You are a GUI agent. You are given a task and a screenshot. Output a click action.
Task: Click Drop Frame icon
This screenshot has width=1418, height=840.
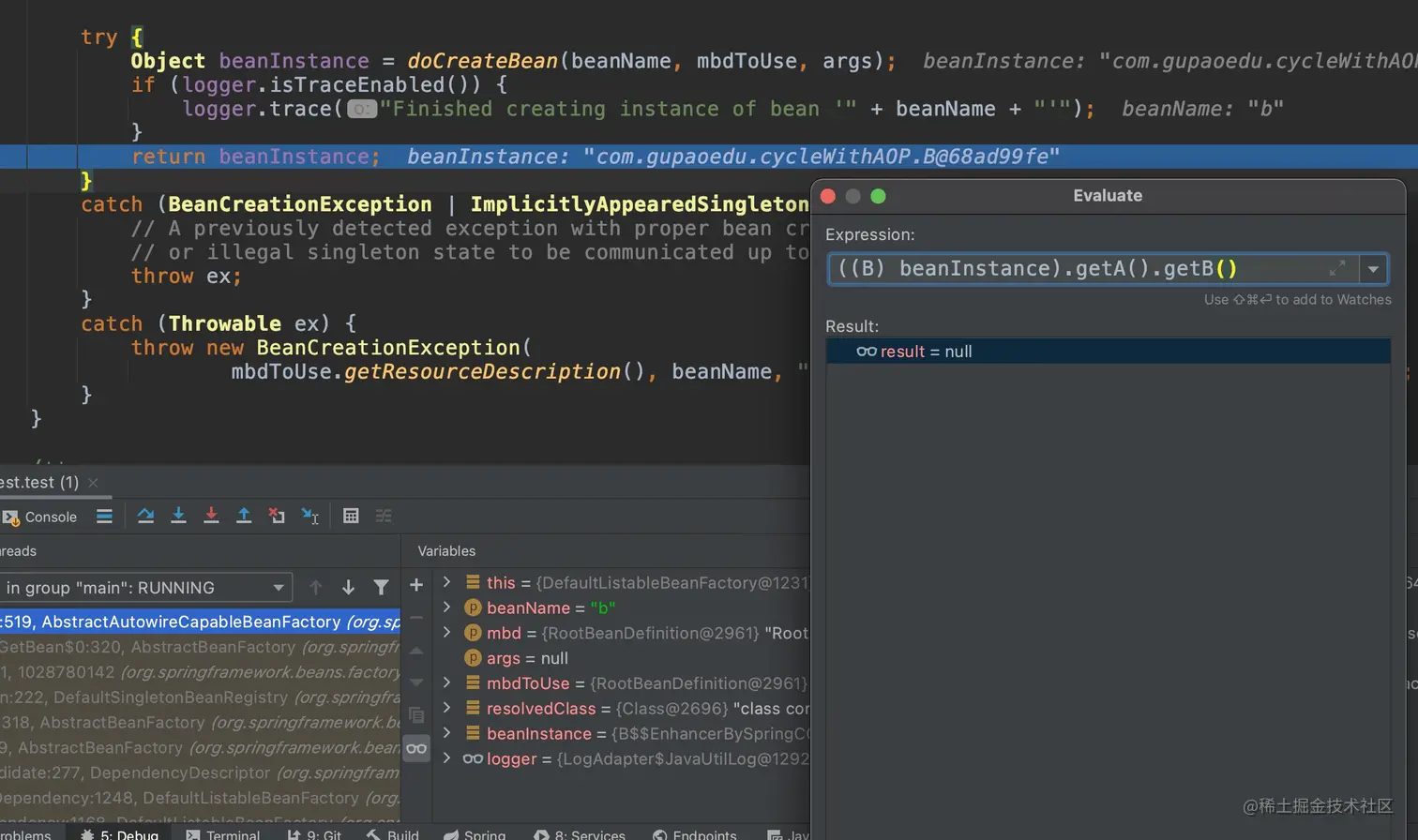click(277, 516)
